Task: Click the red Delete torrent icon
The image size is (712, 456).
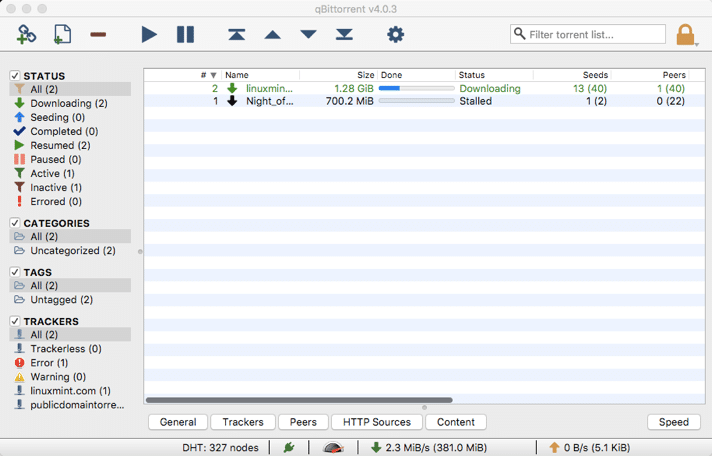Action: (x=98, y=35)
